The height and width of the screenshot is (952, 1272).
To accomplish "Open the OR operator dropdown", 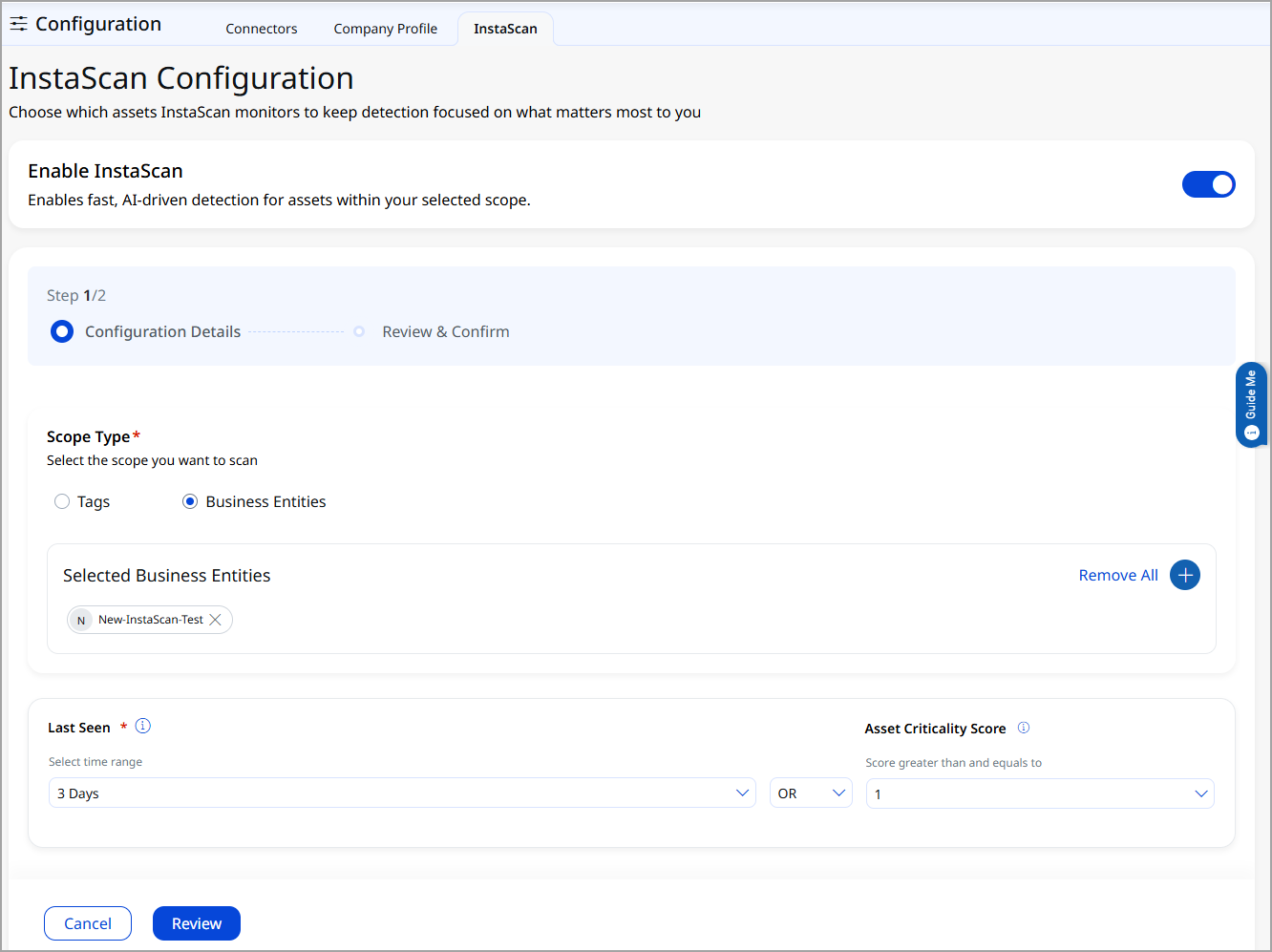I will click(811, 793).
